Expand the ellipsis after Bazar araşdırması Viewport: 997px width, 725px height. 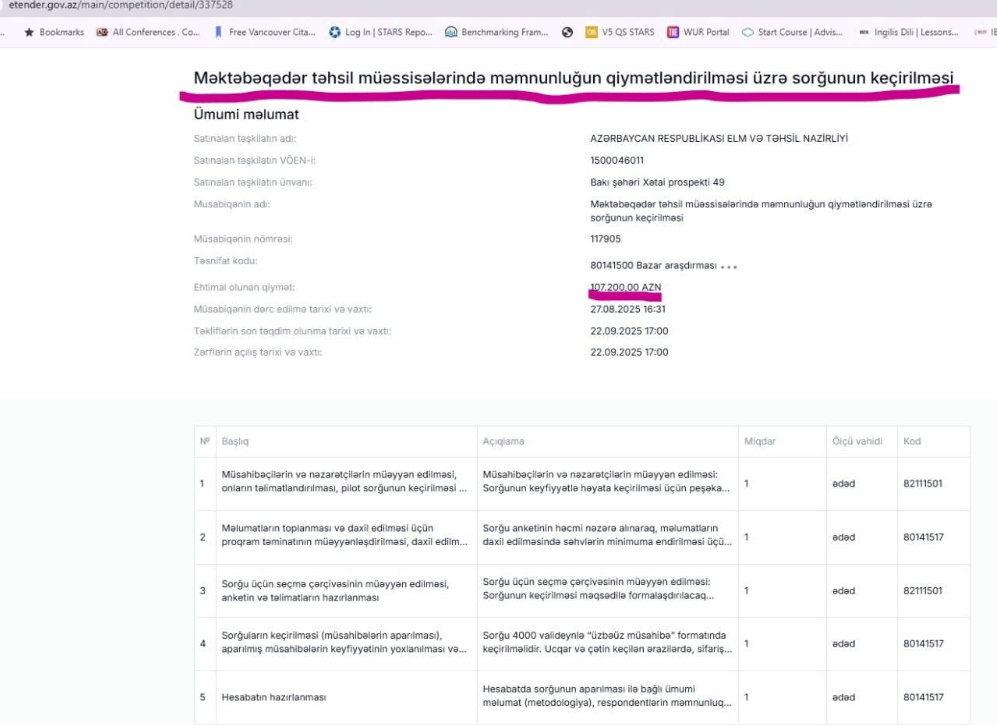[x=729, y=267]
